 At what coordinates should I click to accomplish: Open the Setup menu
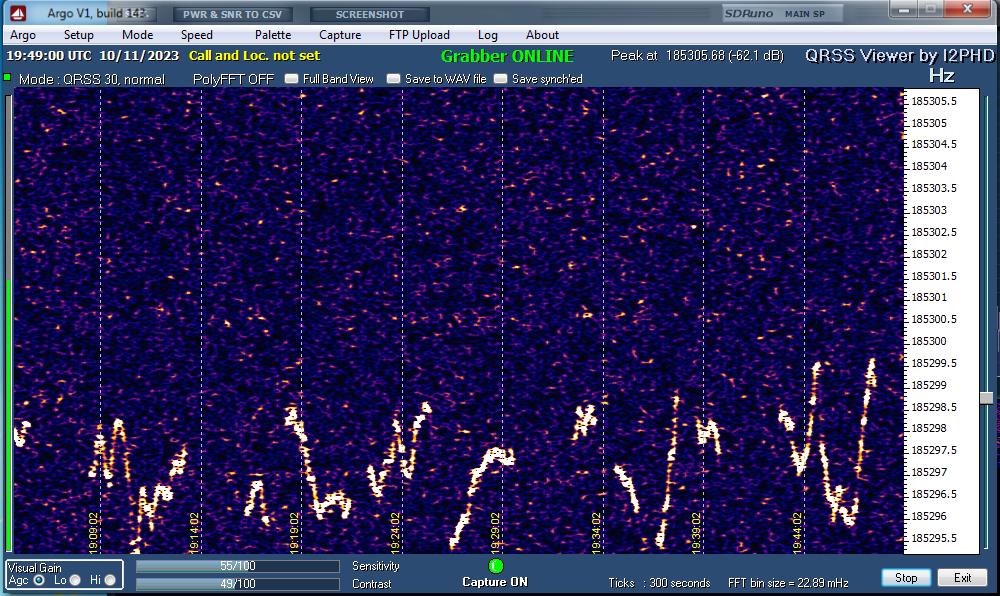78,35
